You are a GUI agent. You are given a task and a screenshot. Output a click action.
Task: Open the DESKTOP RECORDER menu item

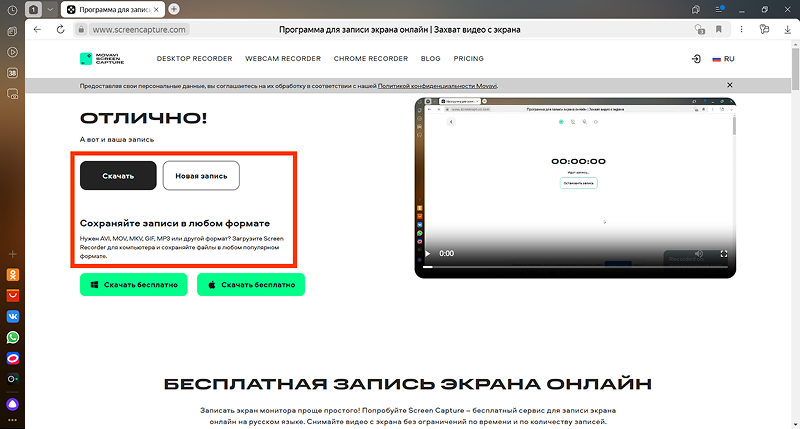(x=194, y=59)
